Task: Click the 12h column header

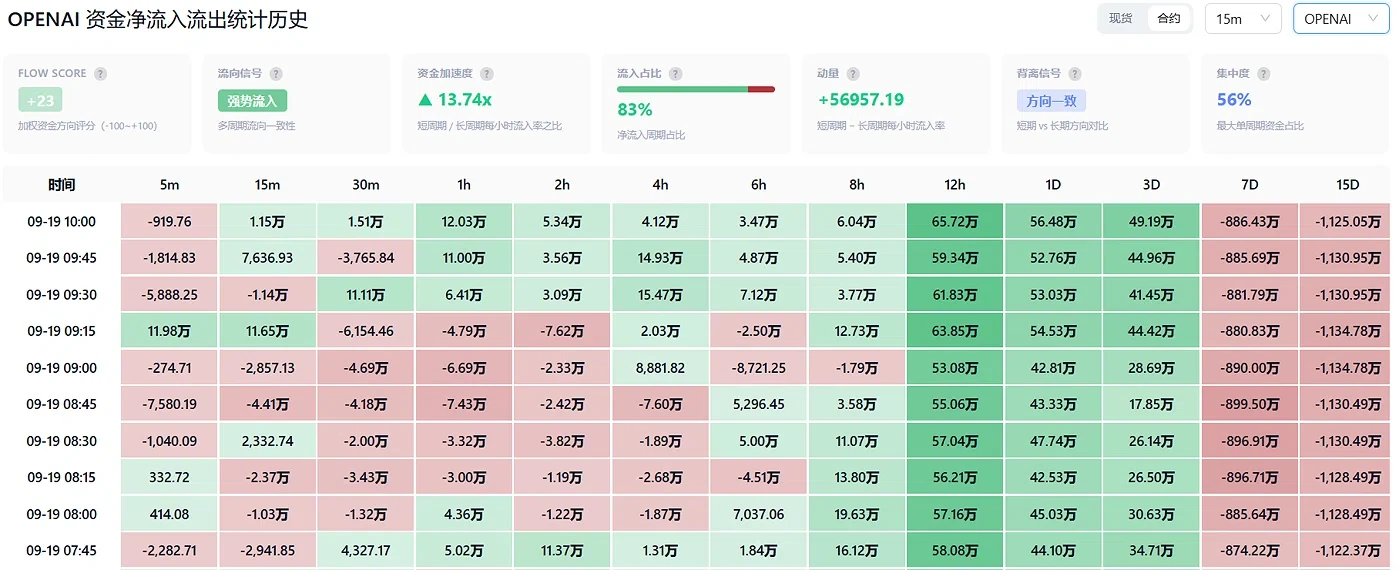Action: [x=955, y=185]
